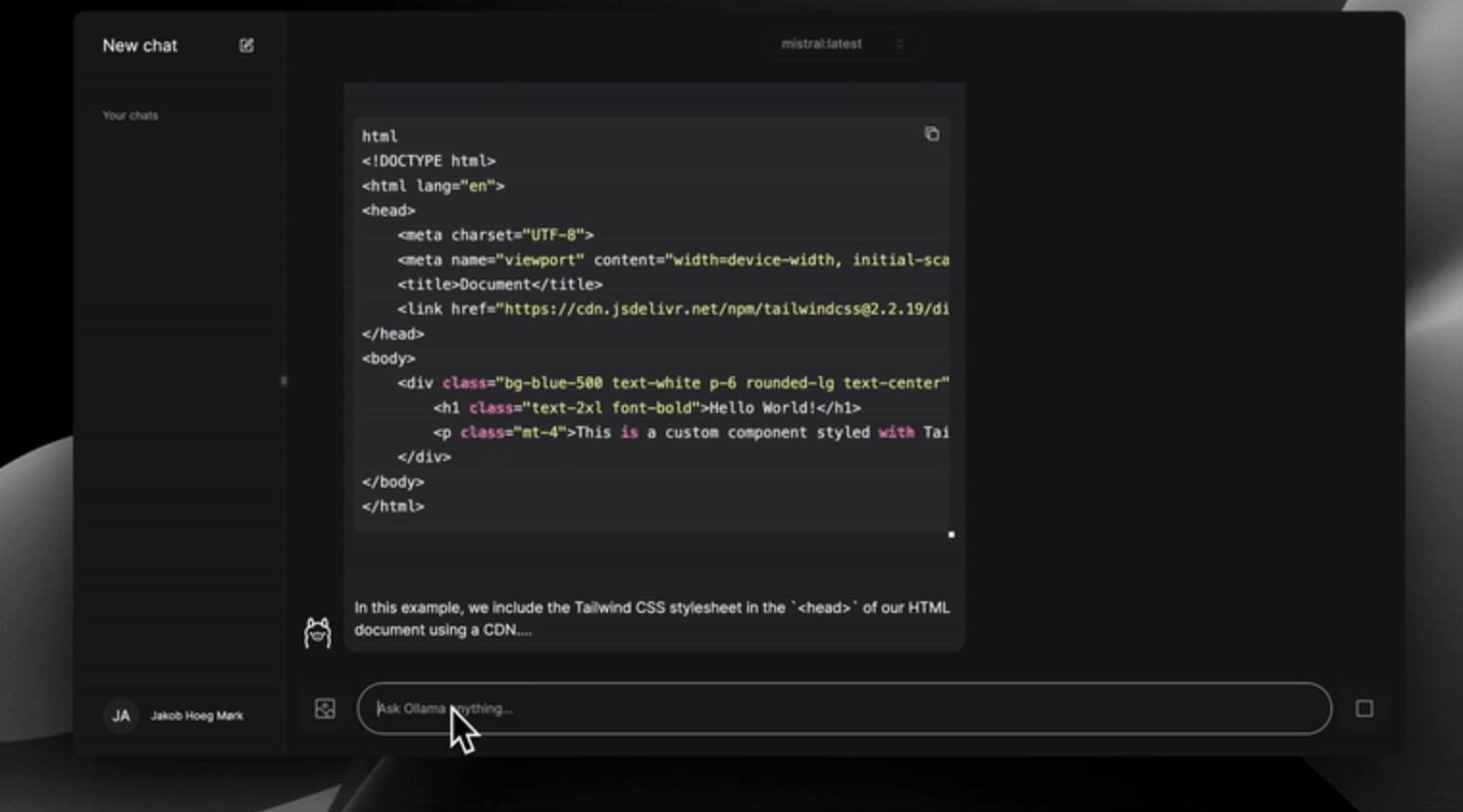The height and width of the screenshot is (812, 1463).
Task: Click the meta viewport code line
Action: [672, 260]
